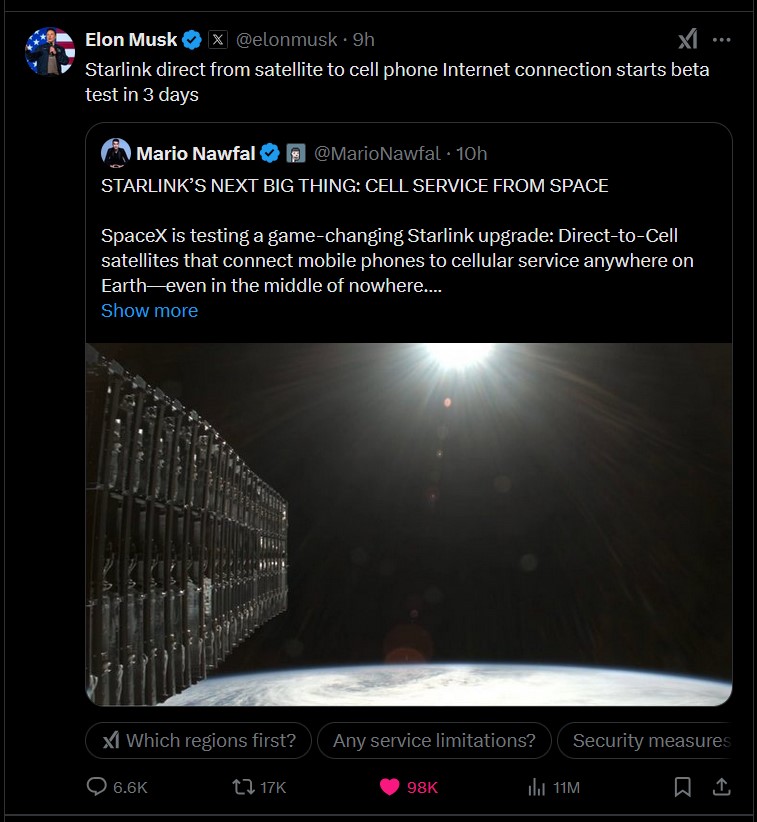
Task: Open the @elonmusk handle link
Action: point(285,40)
